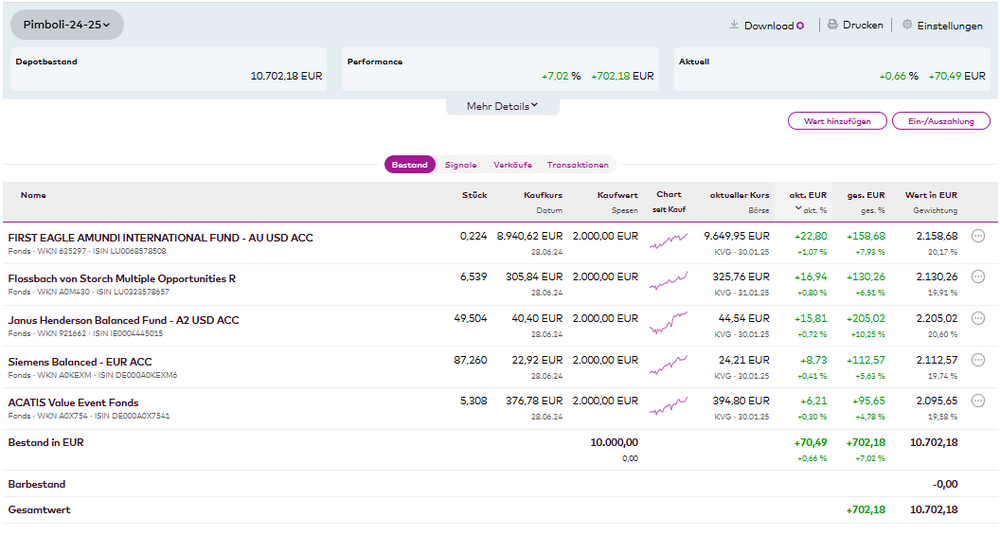Image resolution: width=1000 pixels, height=535 pixels.
Task: Click the Ein-/Auszahlung button
Action: pyautogui.click(x=940, y=121)
